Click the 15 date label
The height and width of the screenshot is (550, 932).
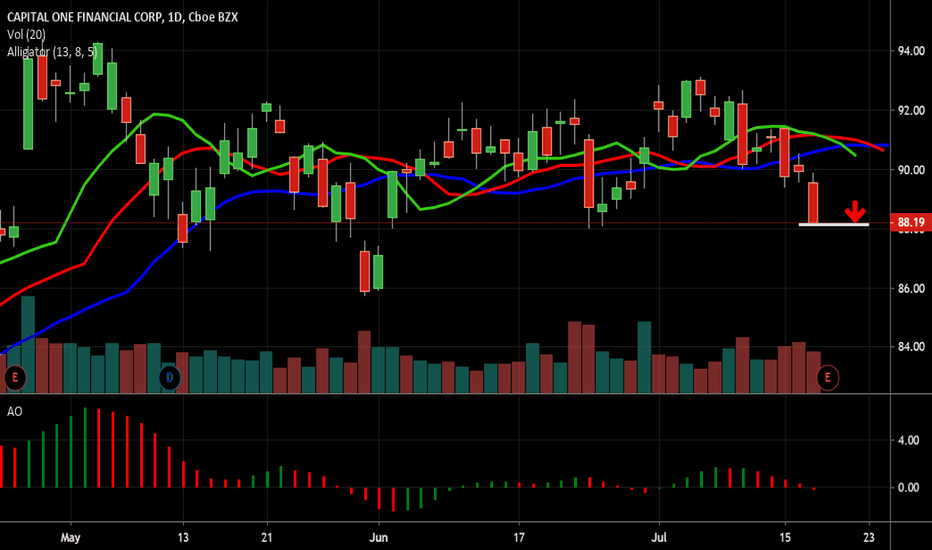785,538
